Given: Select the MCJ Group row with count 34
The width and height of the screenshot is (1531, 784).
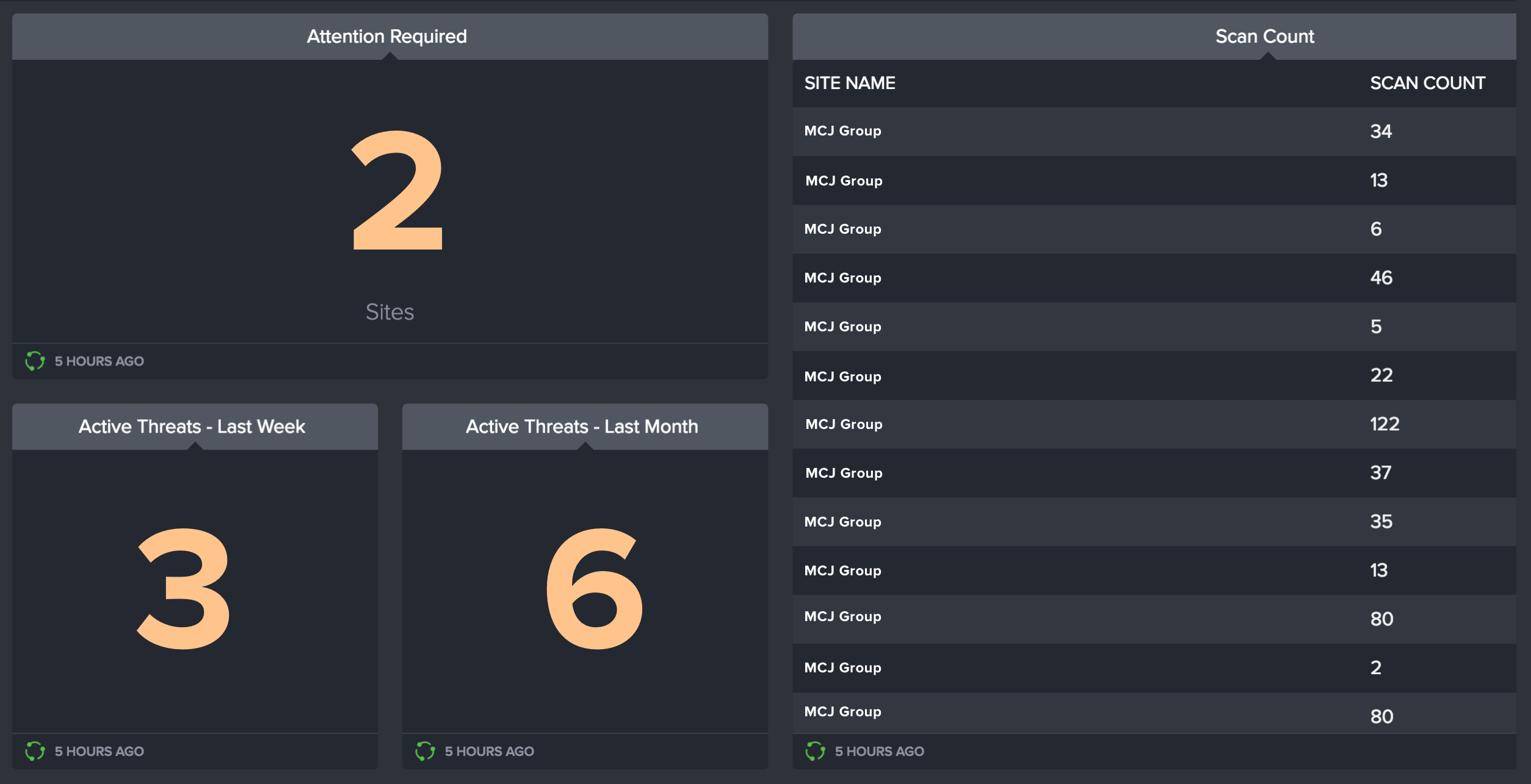Looking at the screenshot, I should click(x=1154, y=131).
